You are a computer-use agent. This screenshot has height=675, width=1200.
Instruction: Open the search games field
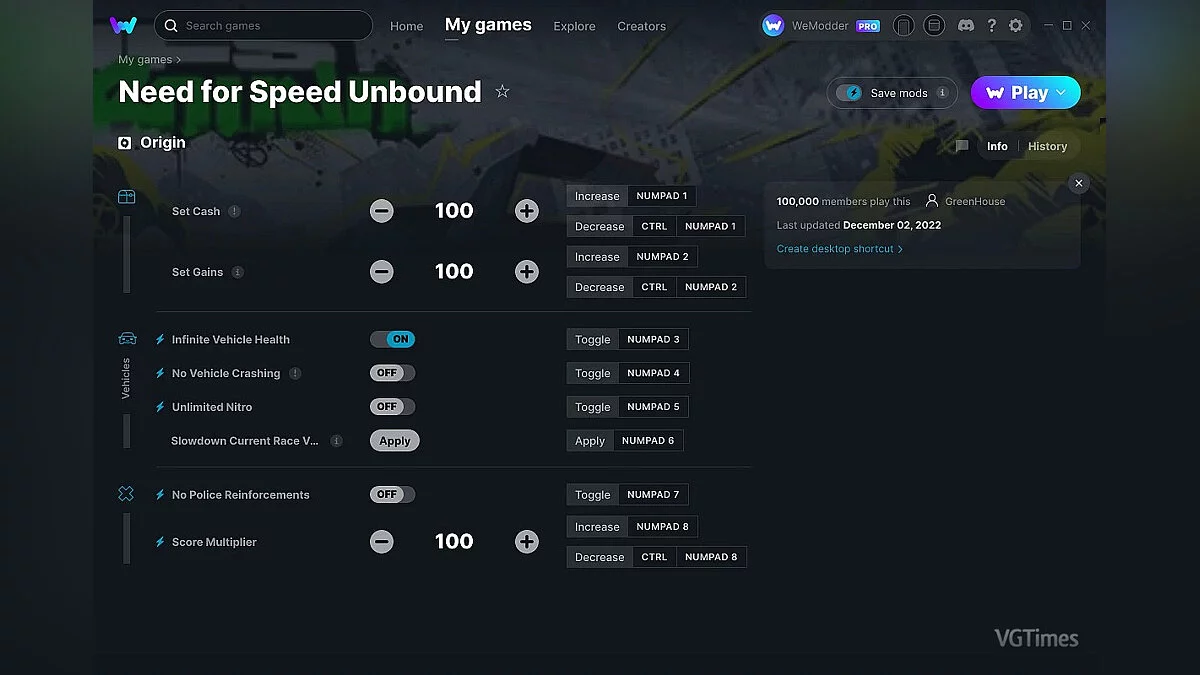click(263, 25)
